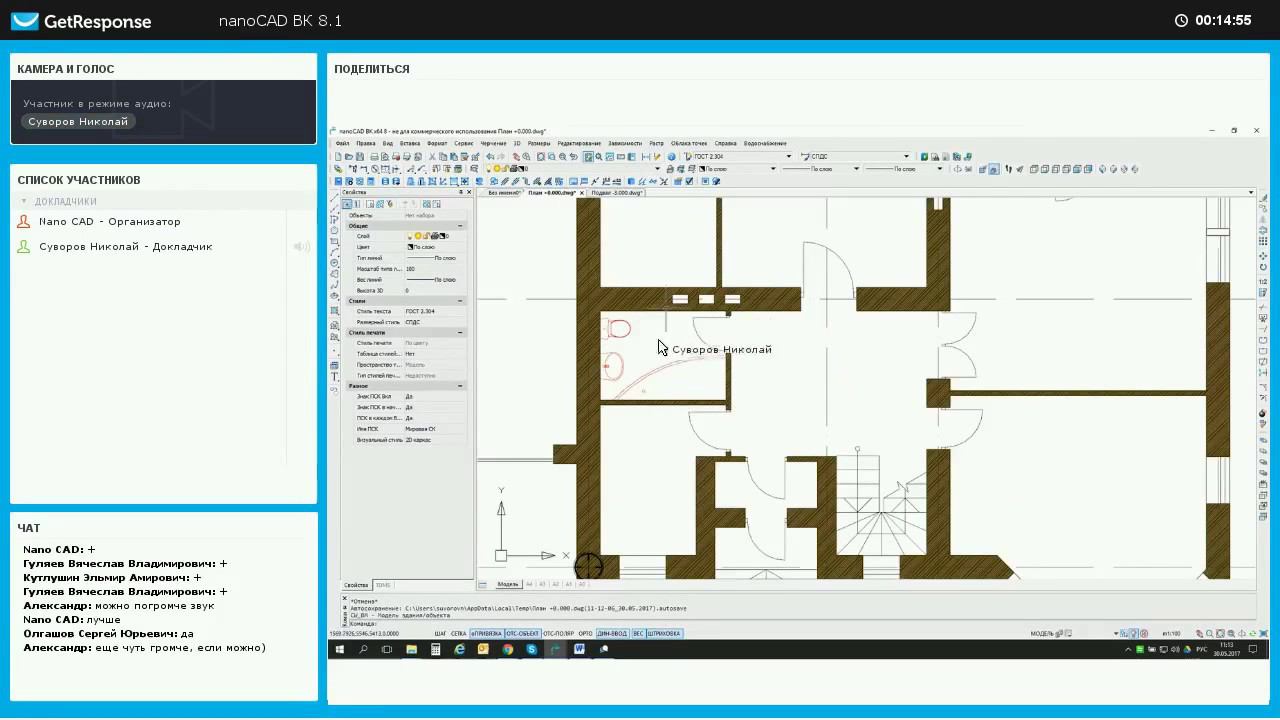Viewport: 1280px width, 720px height.
Task: Click Windows Start button in shared taskbar
Action: tap(339, 649)
